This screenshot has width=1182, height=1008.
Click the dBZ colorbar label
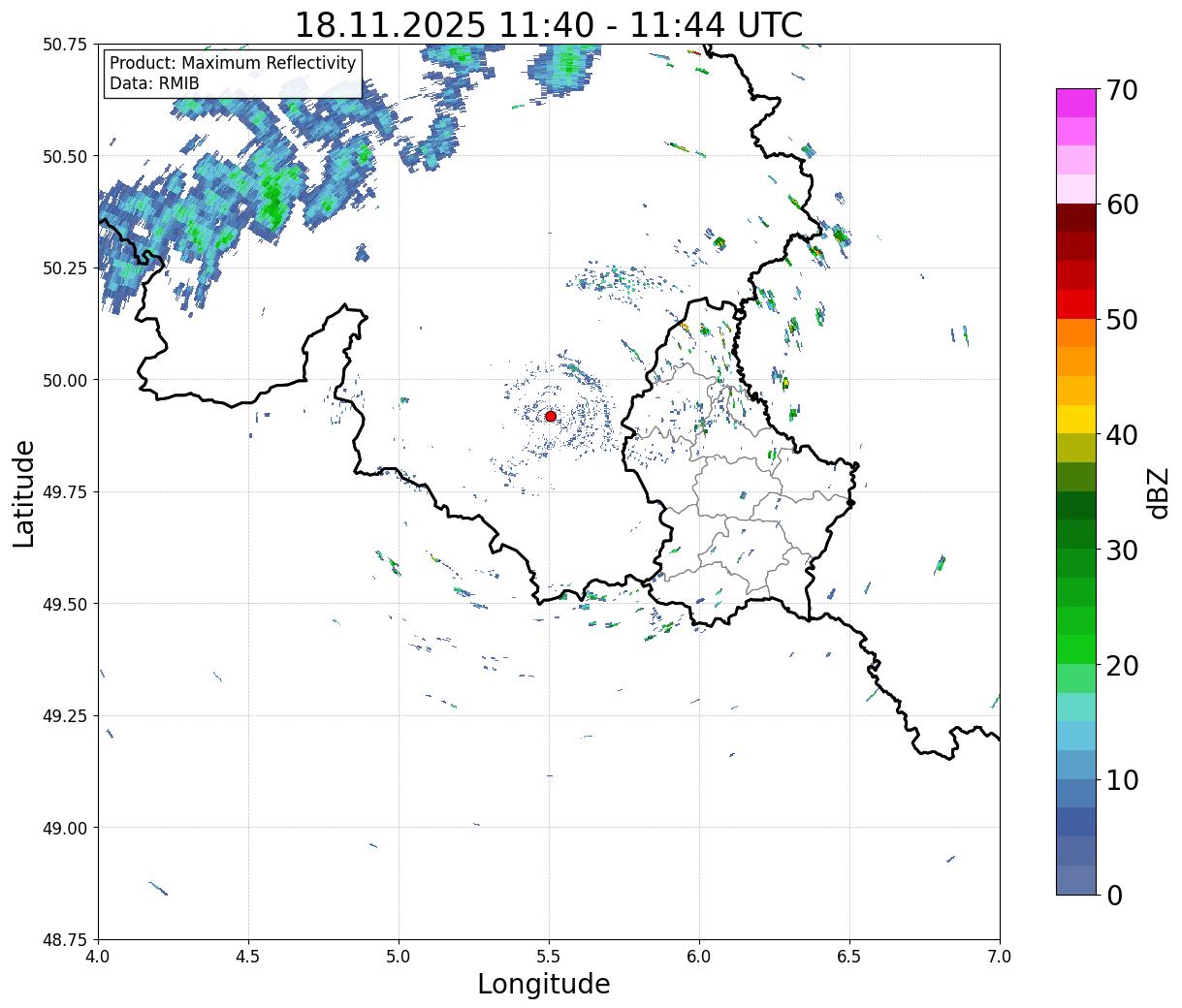(x=1158, y=491)
